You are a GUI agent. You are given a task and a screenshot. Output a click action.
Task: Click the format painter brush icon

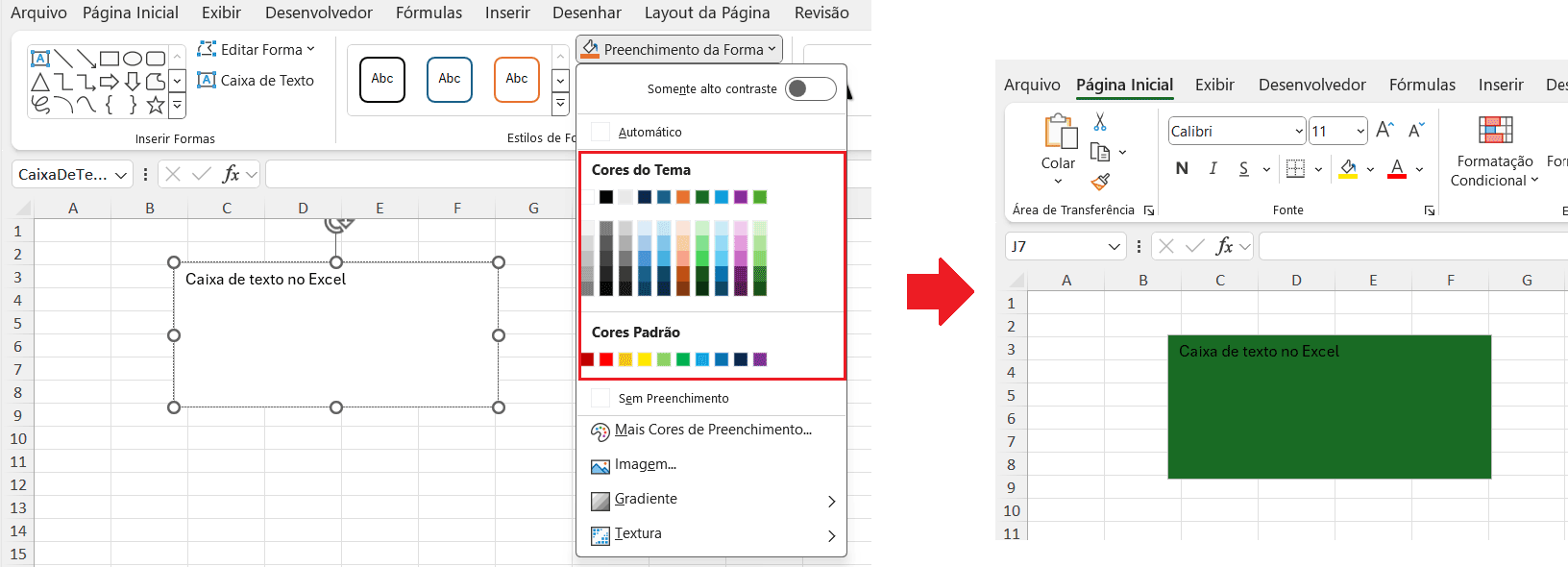click(x=1101, y=182)
